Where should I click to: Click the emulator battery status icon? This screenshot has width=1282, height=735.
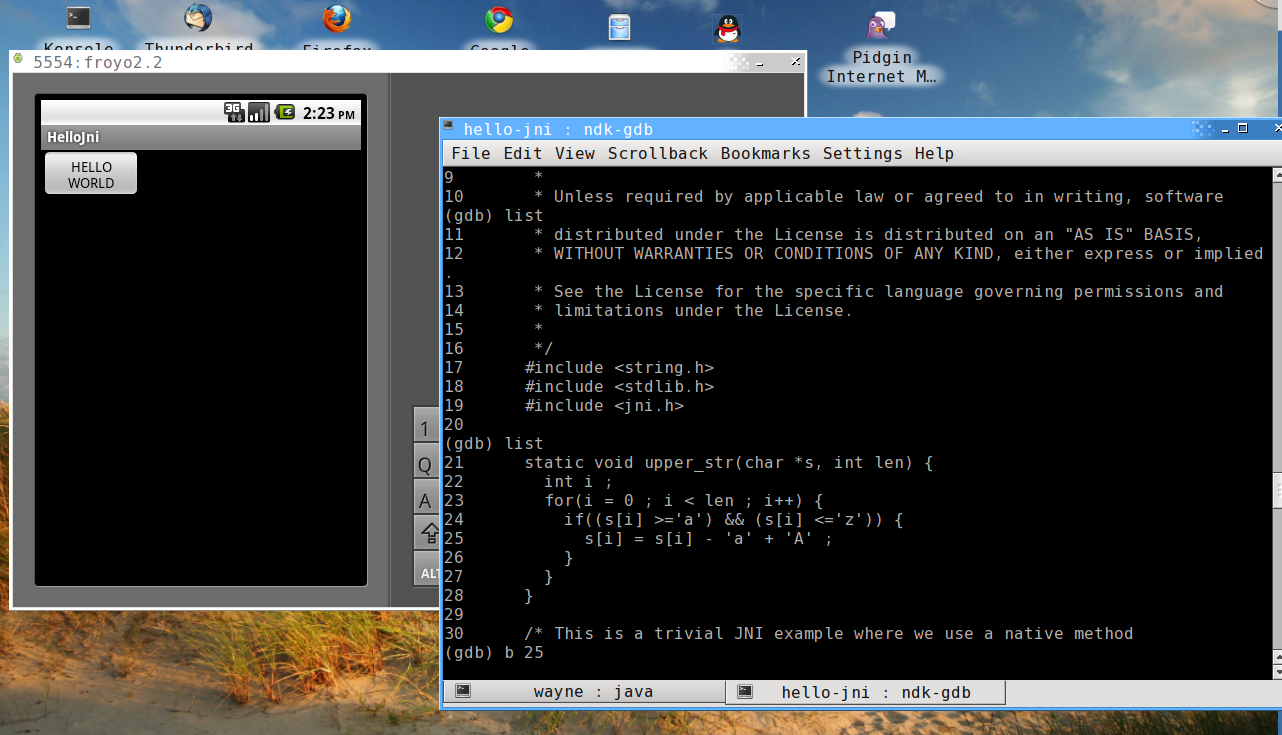point(285,112)
